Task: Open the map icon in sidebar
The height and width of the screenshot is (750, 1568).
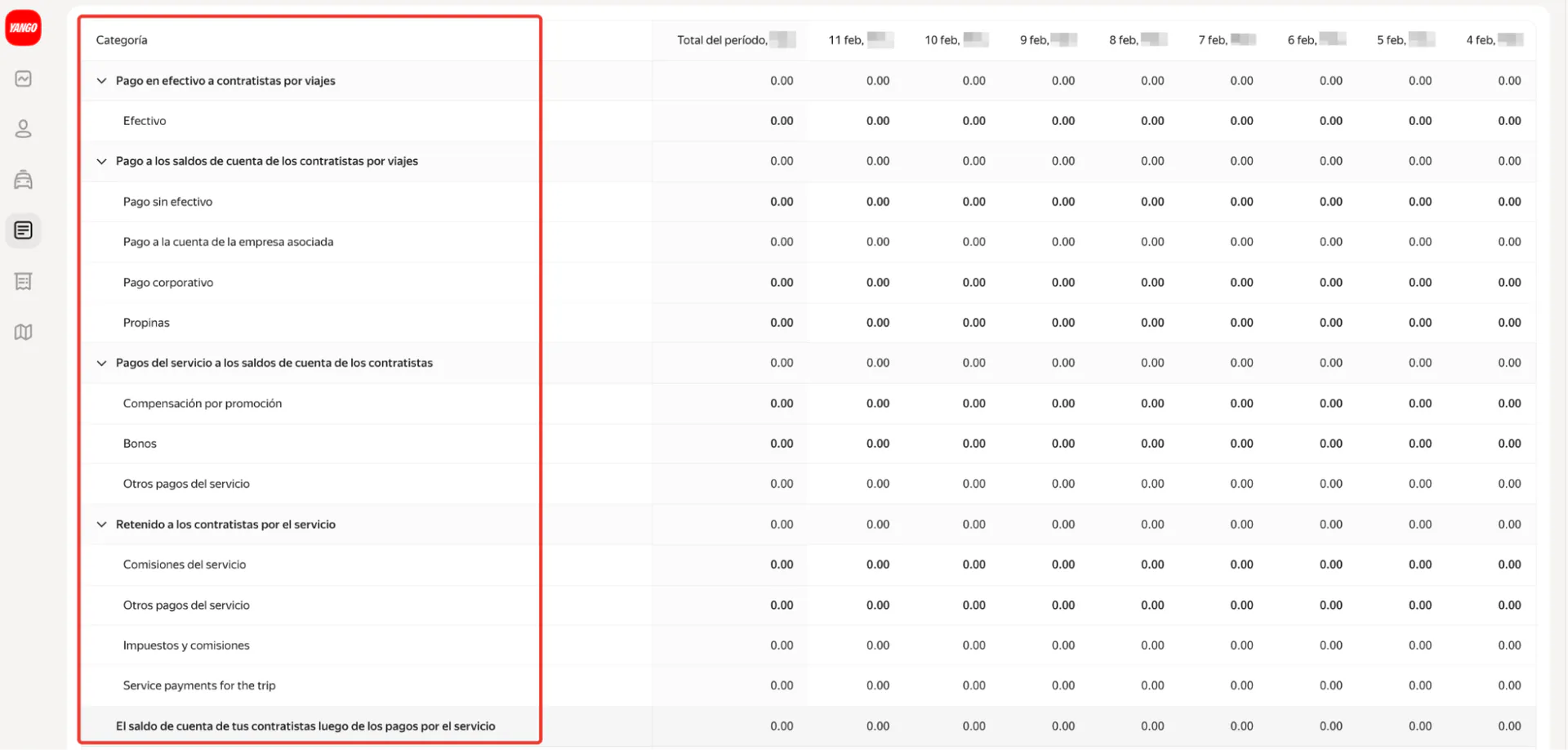Action: tap(23, 332)
